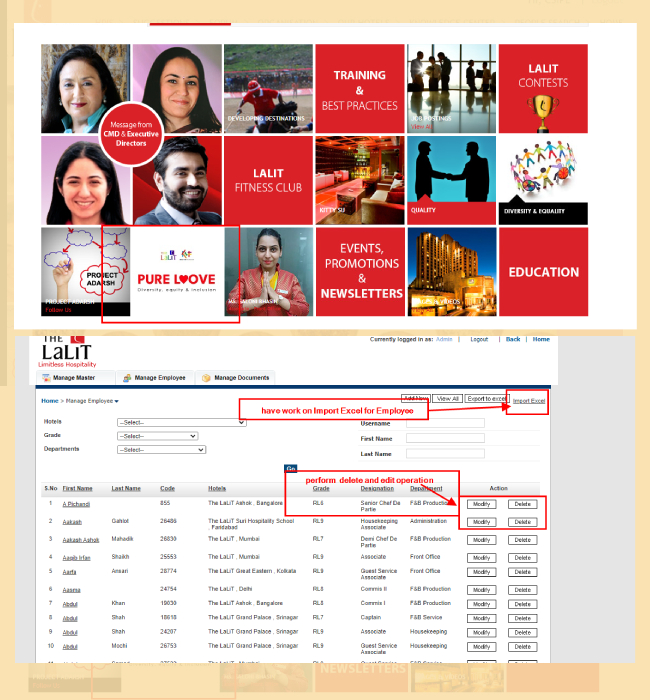Focus the Username input field
The width and height of the screenshot is (650, 700).
coord(445,423)
